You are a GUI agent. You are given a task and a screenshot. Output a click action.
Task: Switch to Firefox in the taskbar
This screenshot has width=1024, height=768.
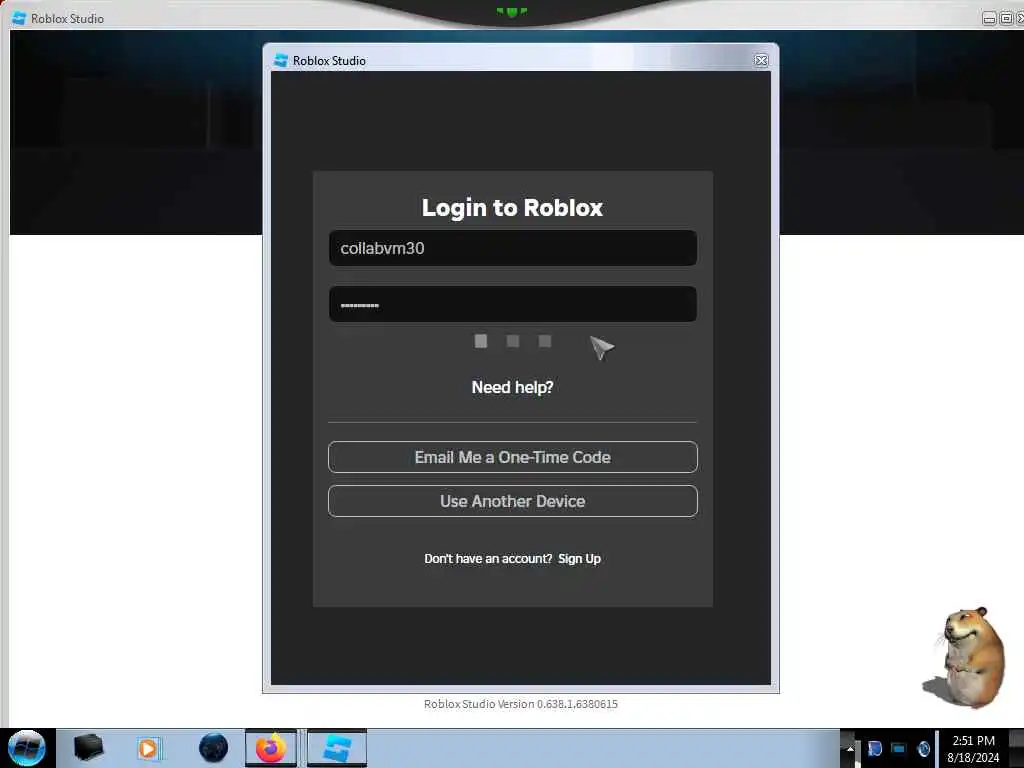click(271, 748)
